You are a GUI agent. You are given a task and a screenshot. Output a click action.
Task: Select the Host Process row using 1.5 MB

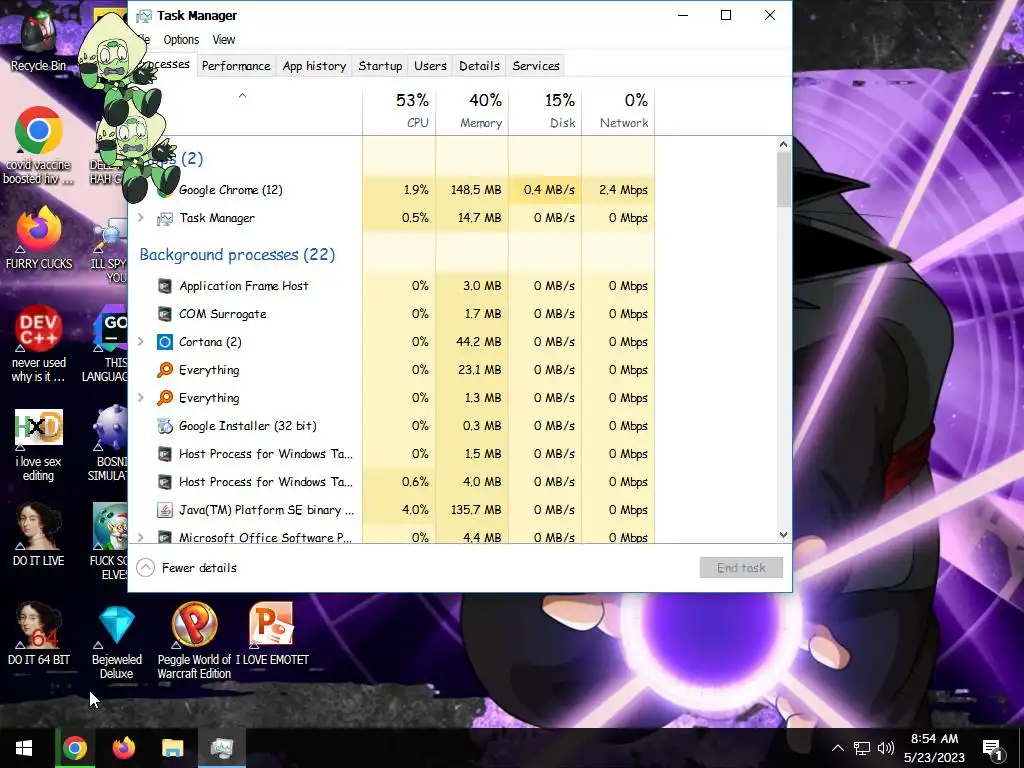click(392, 453)
